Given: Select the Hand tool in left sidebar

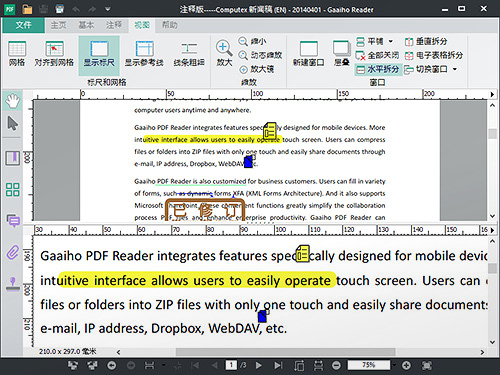Looking at the screenshot, I should point(12,101).
